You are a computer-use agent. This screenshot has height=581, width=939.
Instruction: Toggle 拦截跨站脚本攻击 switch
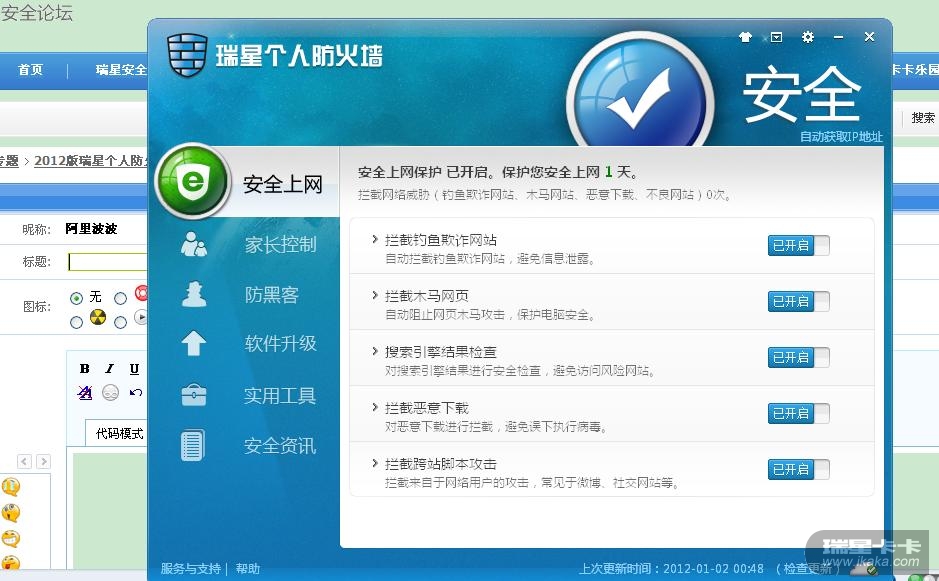click(x=798, y=469)
